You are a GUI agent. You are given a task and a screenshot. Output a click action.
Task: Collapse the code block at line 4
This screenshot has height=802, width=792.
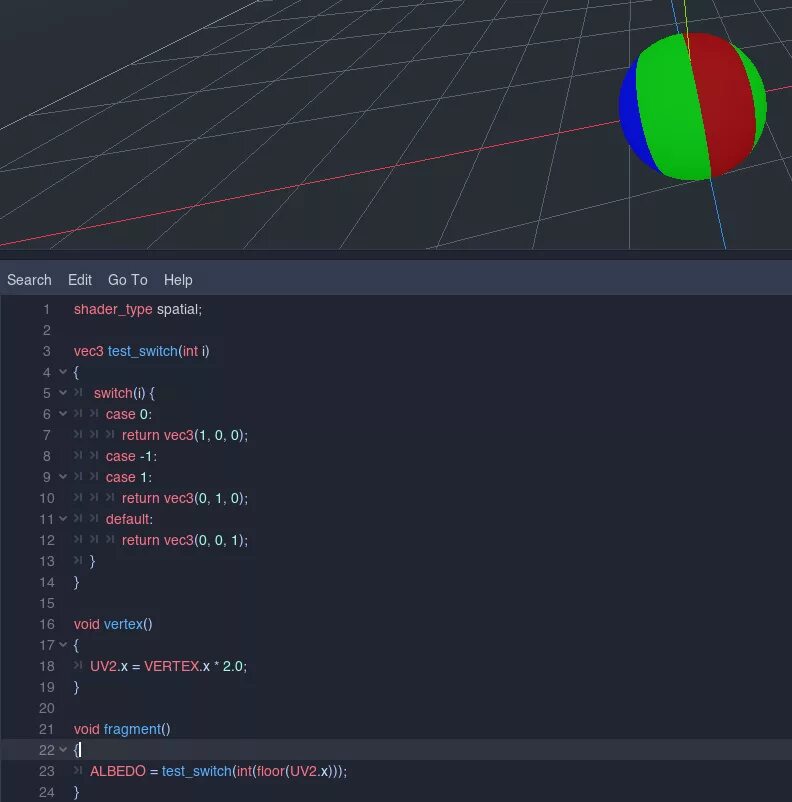click(x=63, y=372)
